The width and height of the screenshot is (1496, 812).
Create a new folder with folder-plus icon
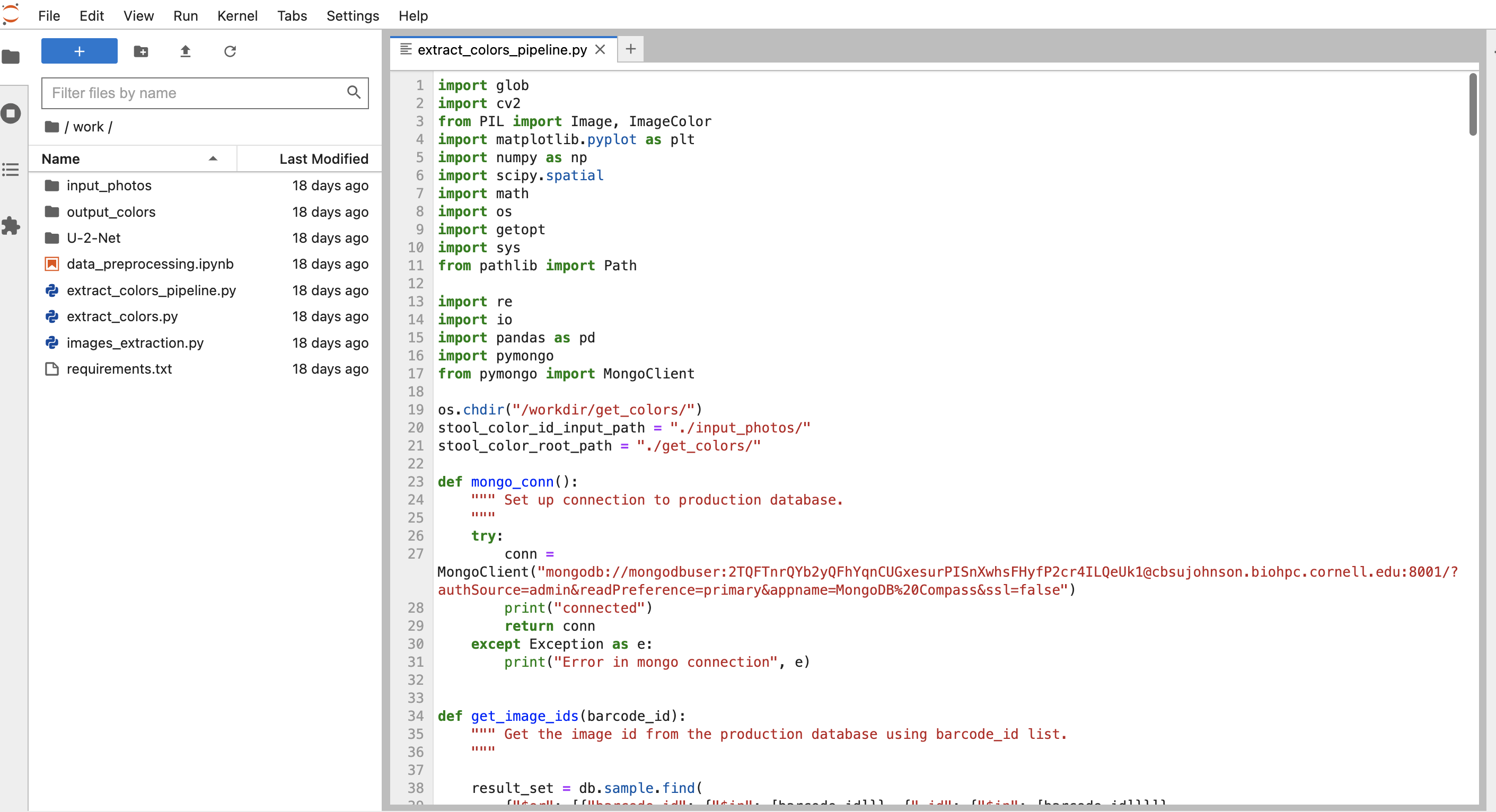pyautogui.click(x=141, y=51)
